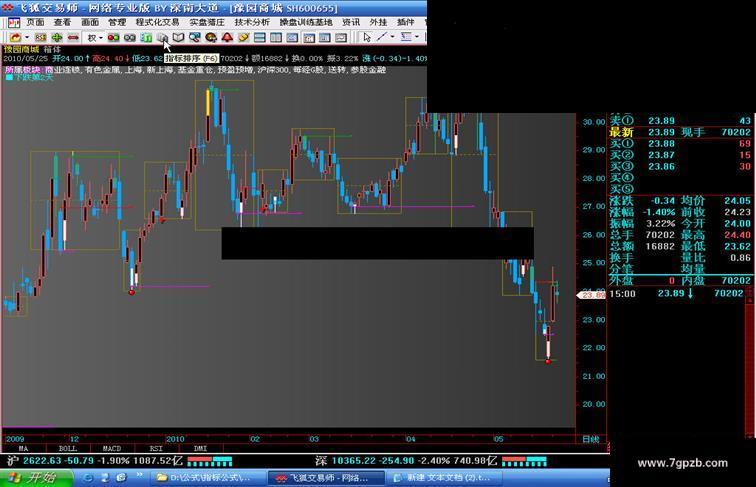The height and width of the screenshot is (487, 756).
Task: Activate the 飞狐交易师 taskbar button
Action: tap(326, 478)
